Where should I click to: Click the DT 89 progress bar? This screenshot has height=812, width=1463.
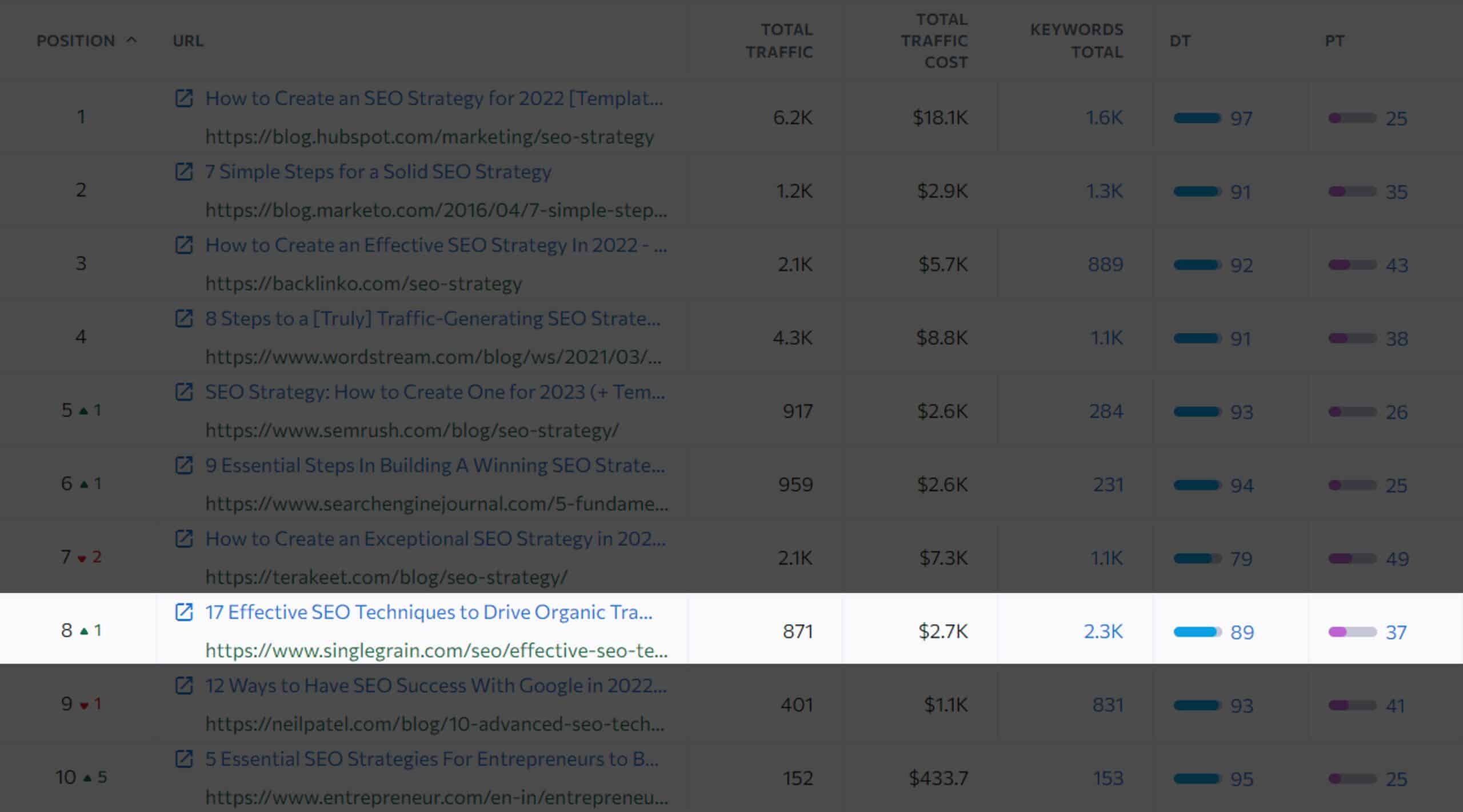point(1198,632)
